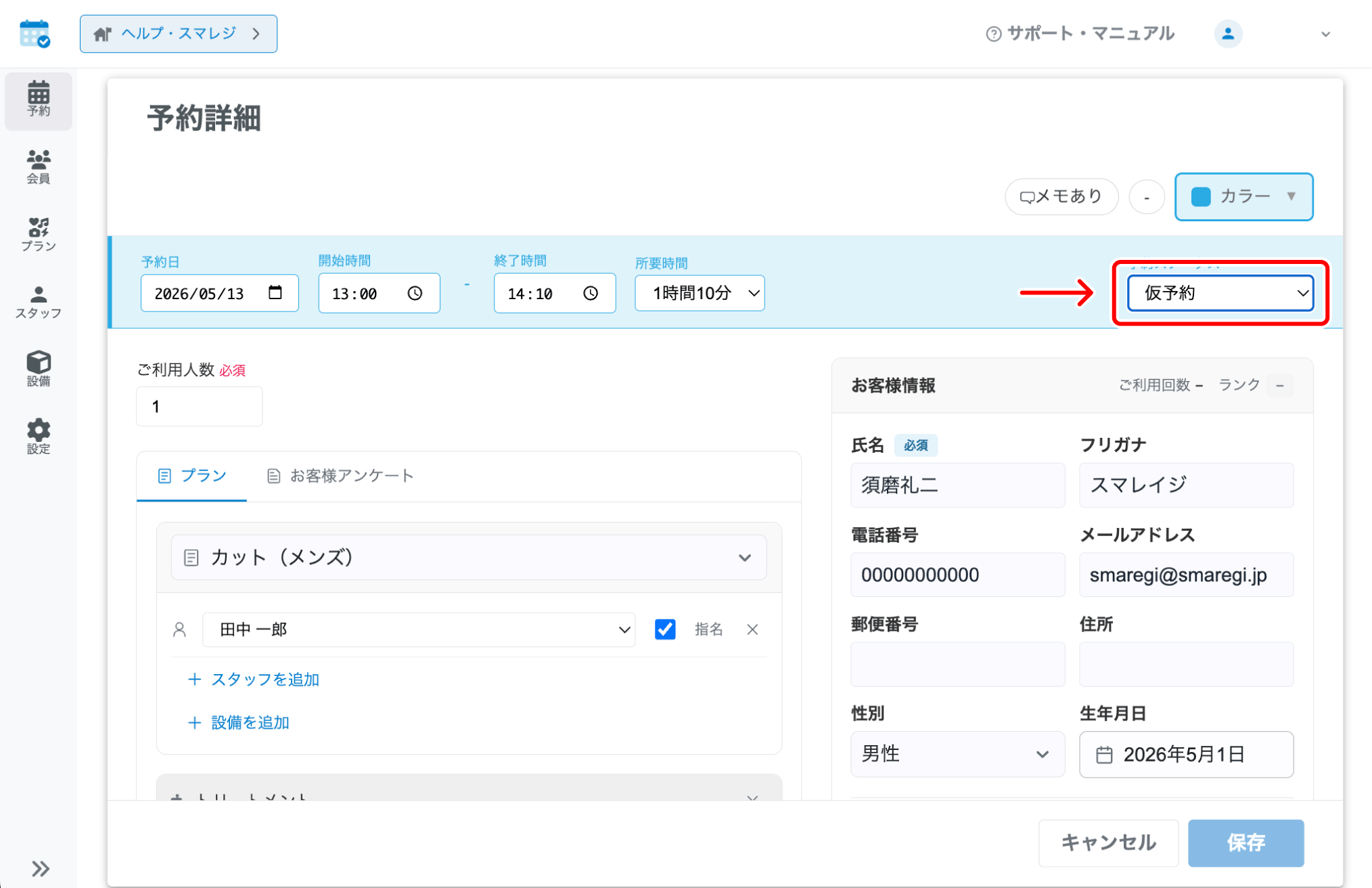1372x888 pixels.
Task: Open the プラン sidebar icon
Action: tap(39, 234)
